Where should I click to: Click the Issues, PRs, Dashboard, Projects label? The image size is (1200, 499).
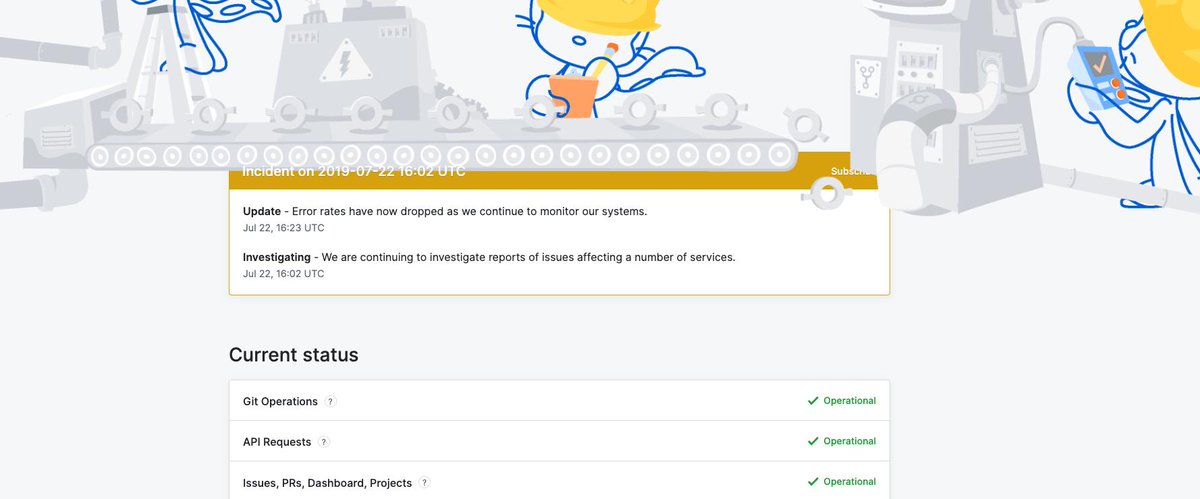click(x=327, y=483)
